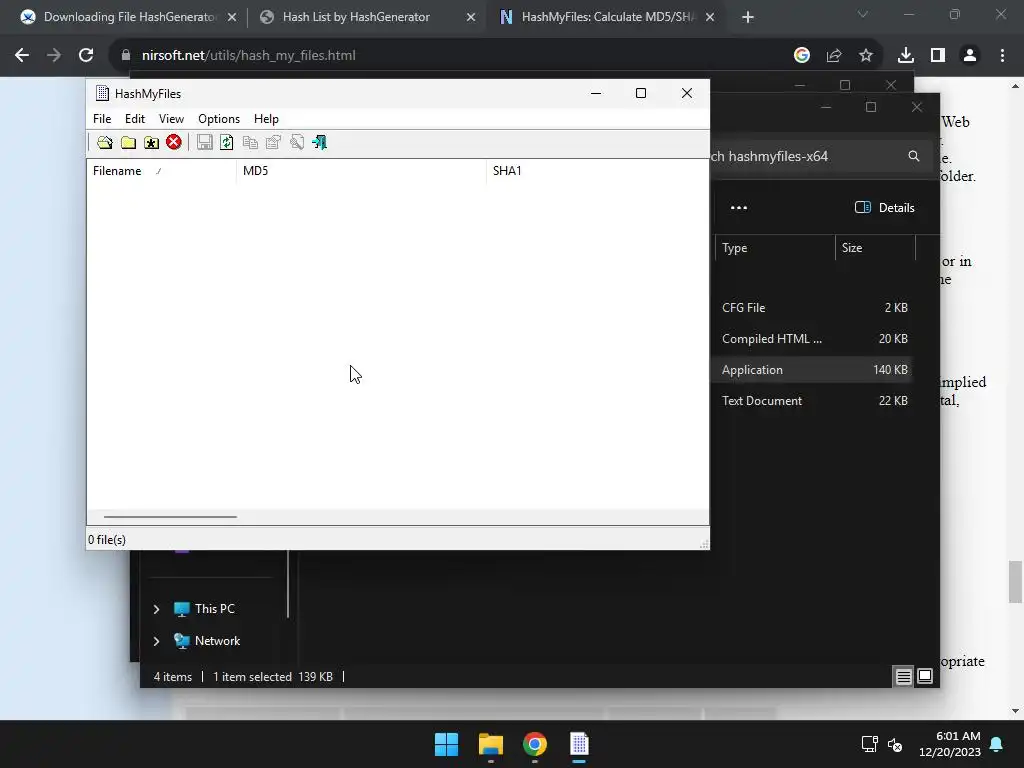The image size is (1024, 768).
Task: Sort File Explorer by Size column
Action: click(875, 248)
